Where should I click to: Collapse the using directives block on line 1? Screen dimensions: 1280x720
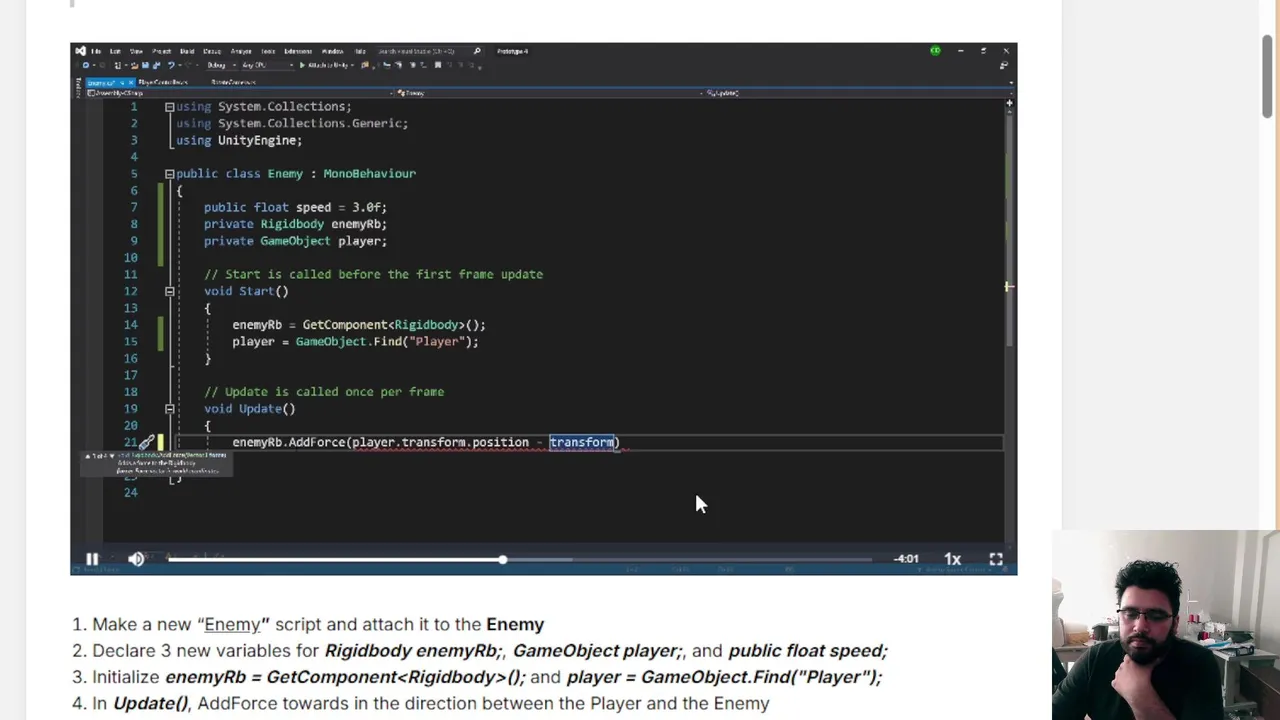(x=169, y=107)
